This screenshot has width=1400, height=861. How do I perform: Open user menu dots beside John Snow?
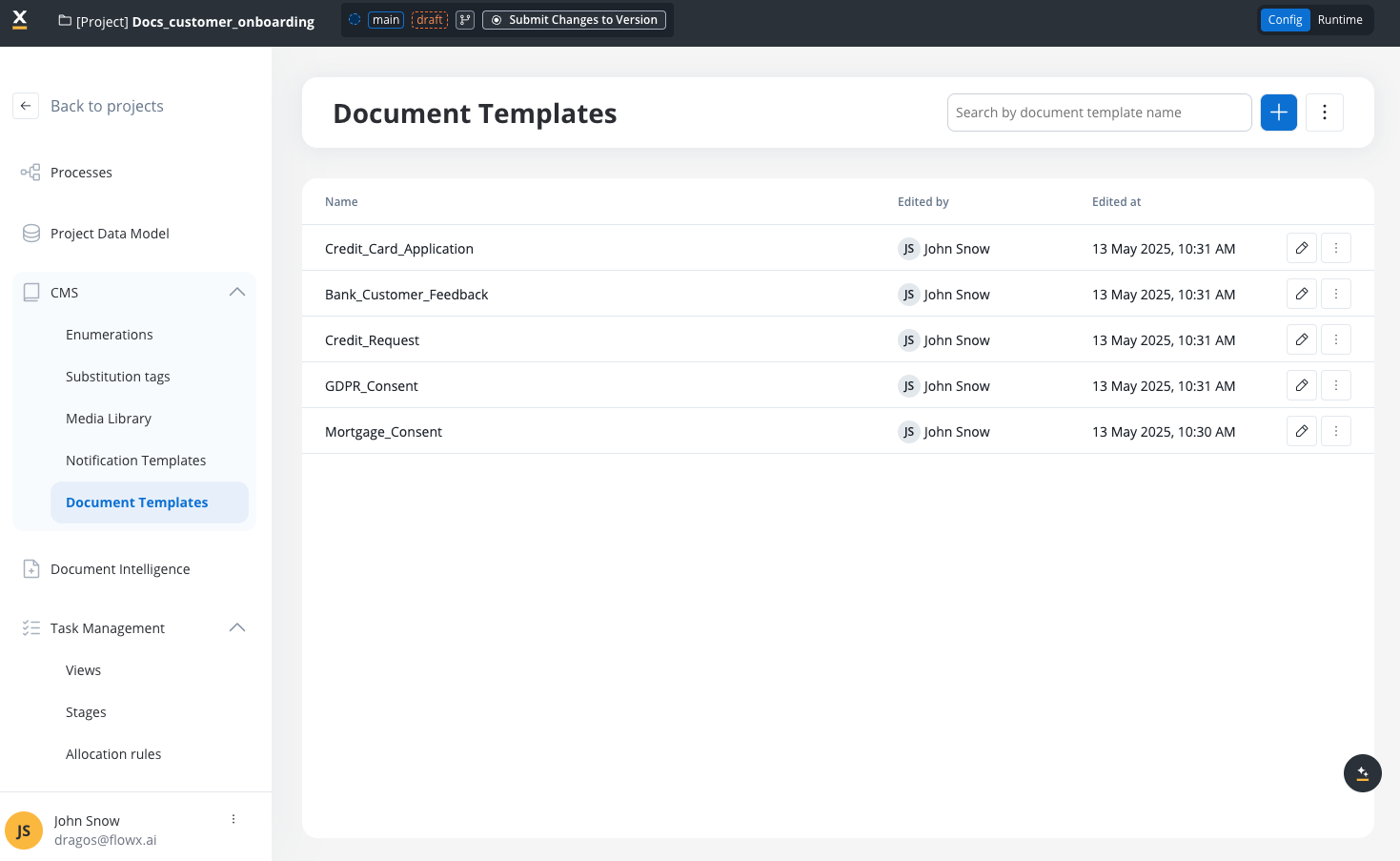233,819
